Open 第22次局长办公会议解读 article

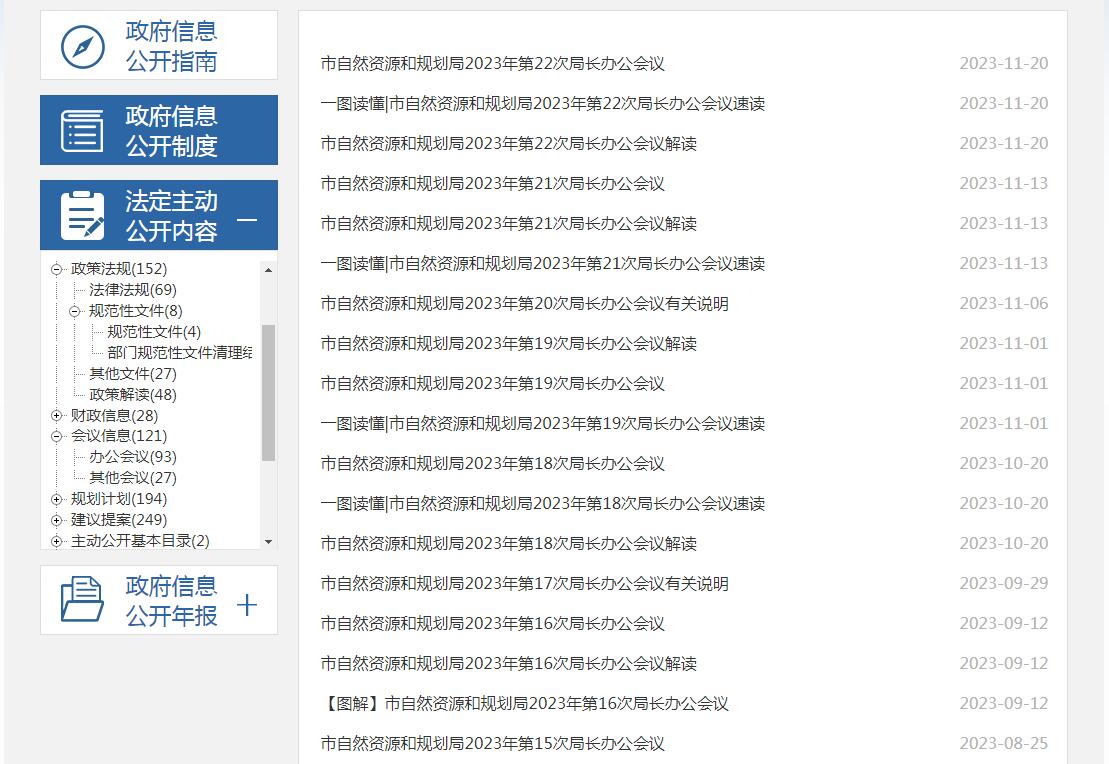click(x=509, y=144)
